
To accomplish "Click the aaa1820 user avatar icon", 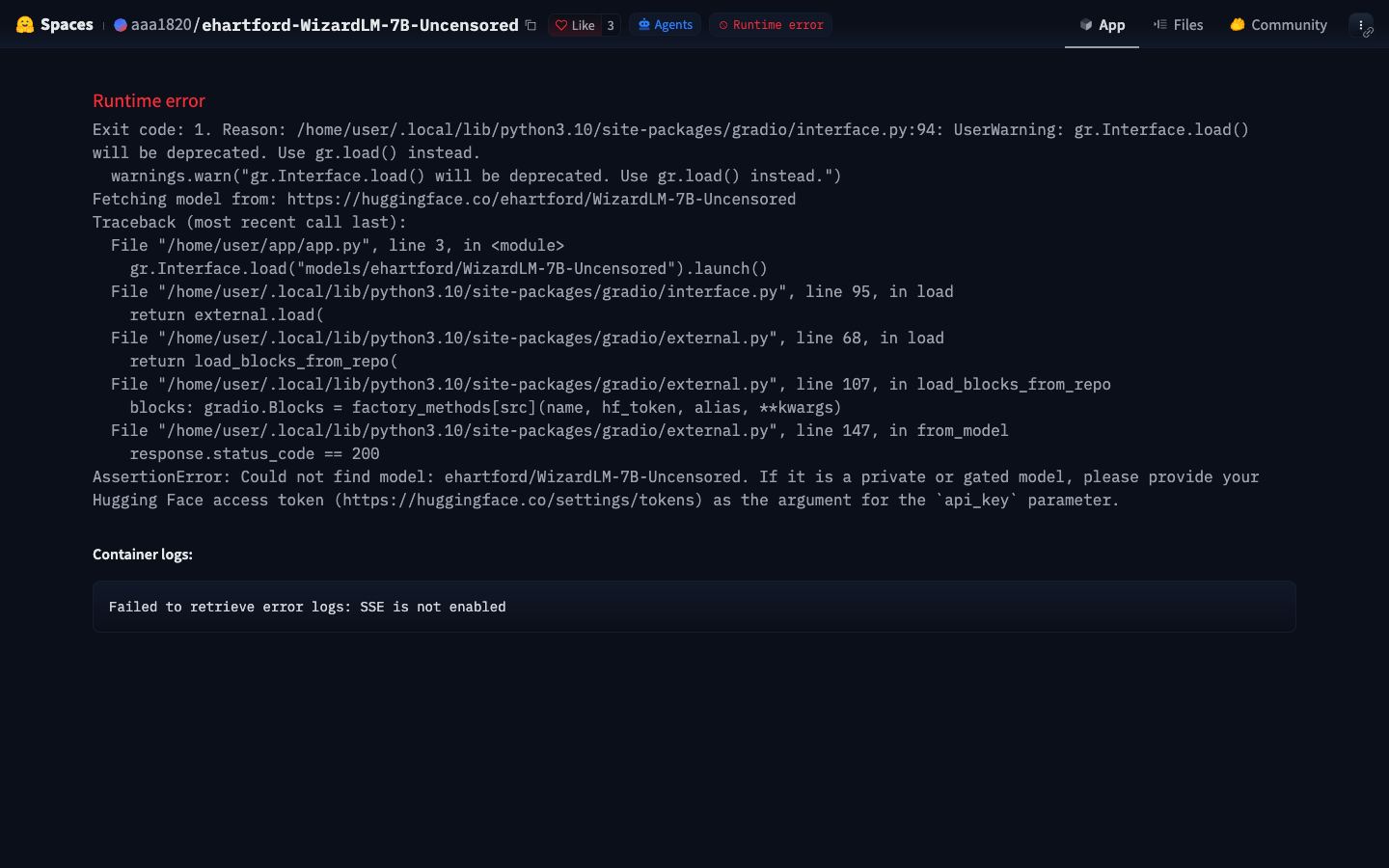I will pos(121,25).
